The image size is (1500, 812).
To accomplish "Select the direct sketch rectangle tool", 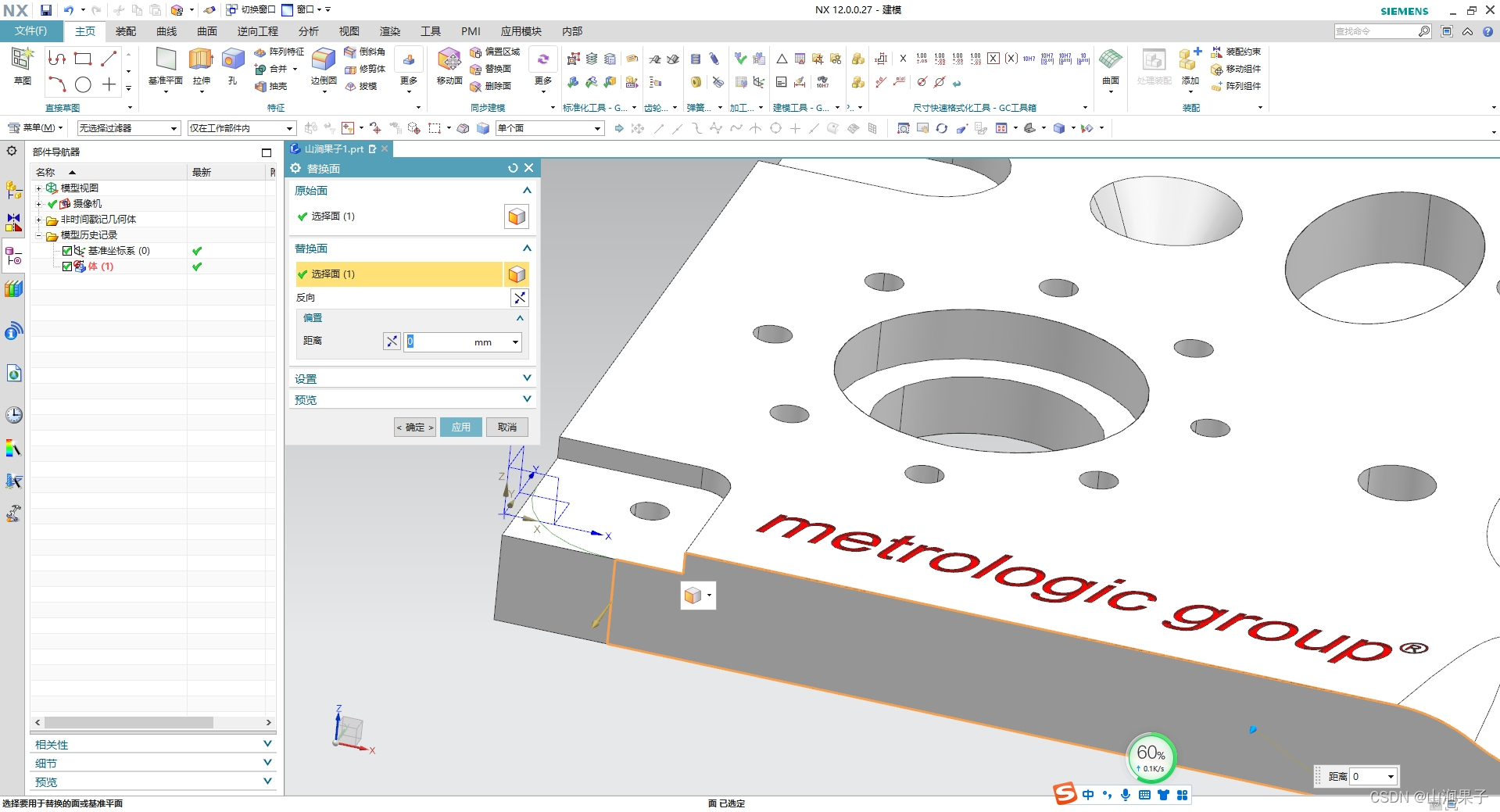I will click(83, 59).
